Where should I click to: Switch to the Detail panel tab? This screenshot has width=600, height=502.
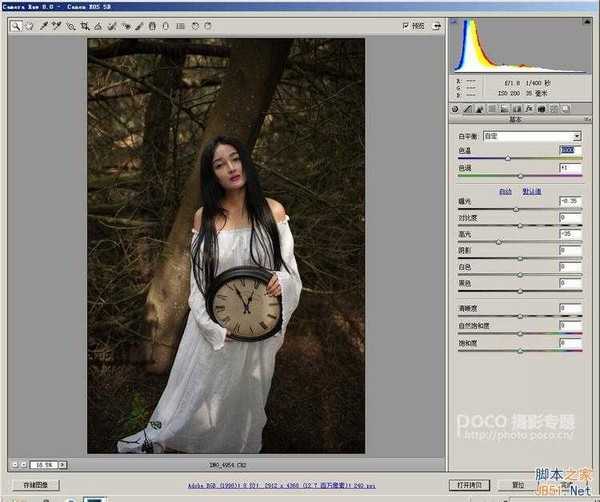482,108
